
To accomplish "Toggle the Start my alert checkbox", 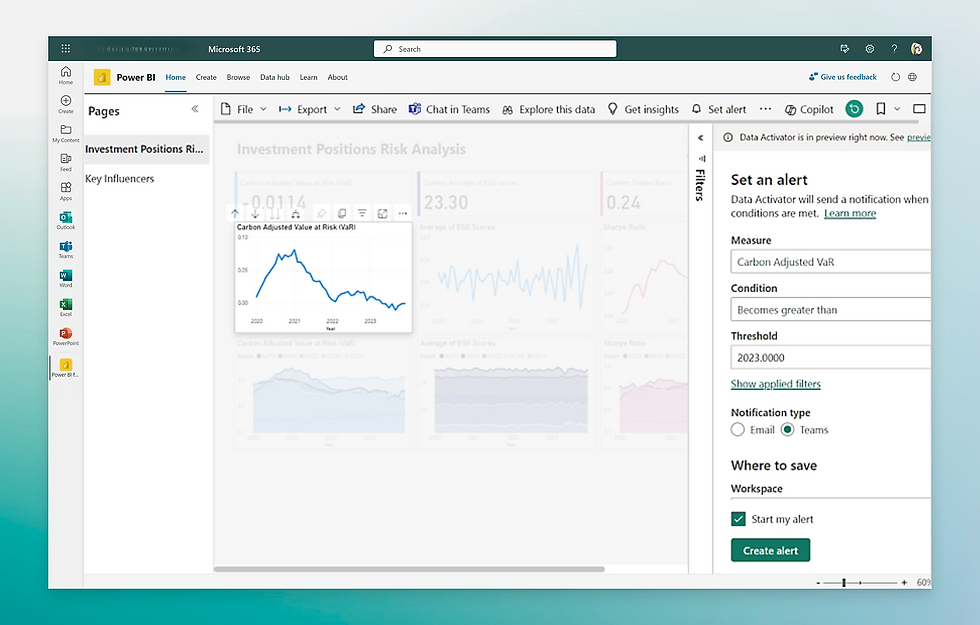I will (x=738, y=519).
